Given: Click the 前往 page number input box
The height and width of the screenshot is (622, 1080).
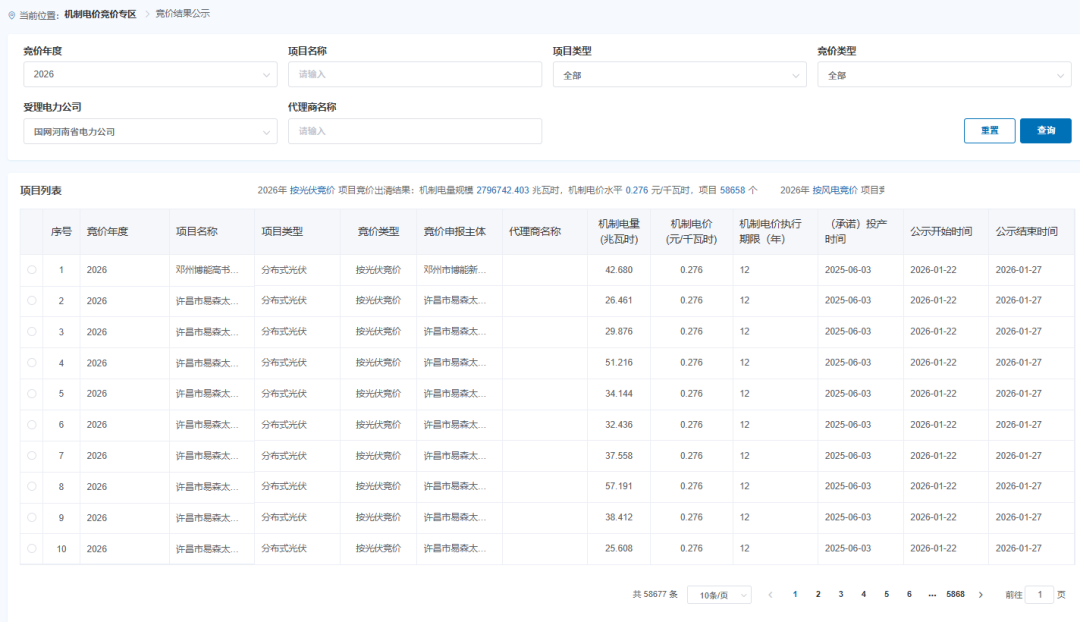Looking at the screenshot, I should (1041, 594).
